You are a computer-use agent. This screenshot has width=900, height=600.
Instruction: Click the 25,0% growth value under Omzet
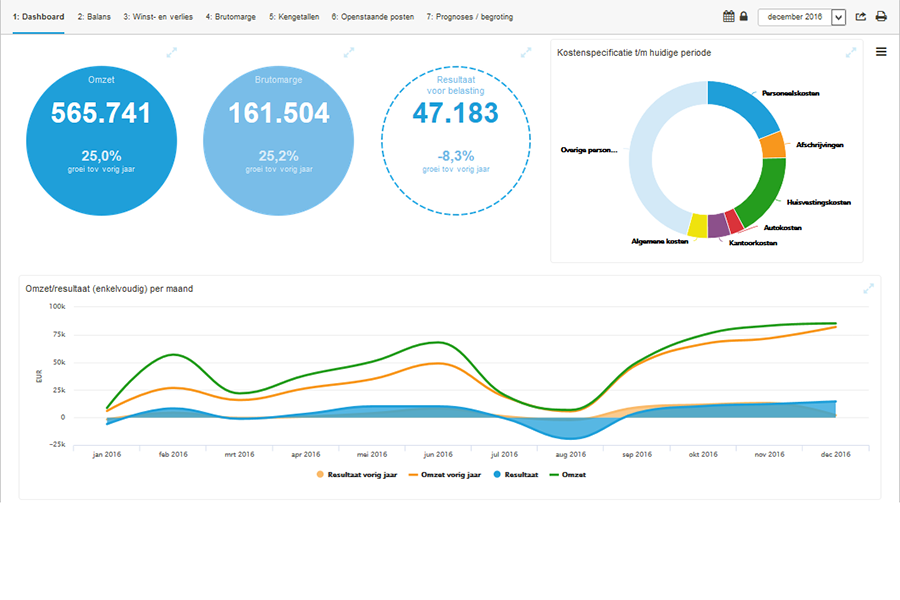click(x=101, y=156)
